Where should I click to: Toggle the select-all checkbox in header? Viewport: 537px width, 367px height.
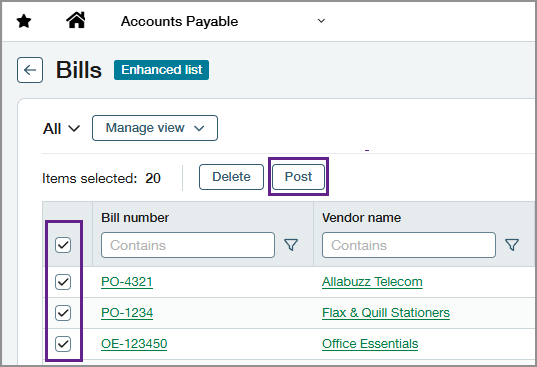(x=63, y=245)
